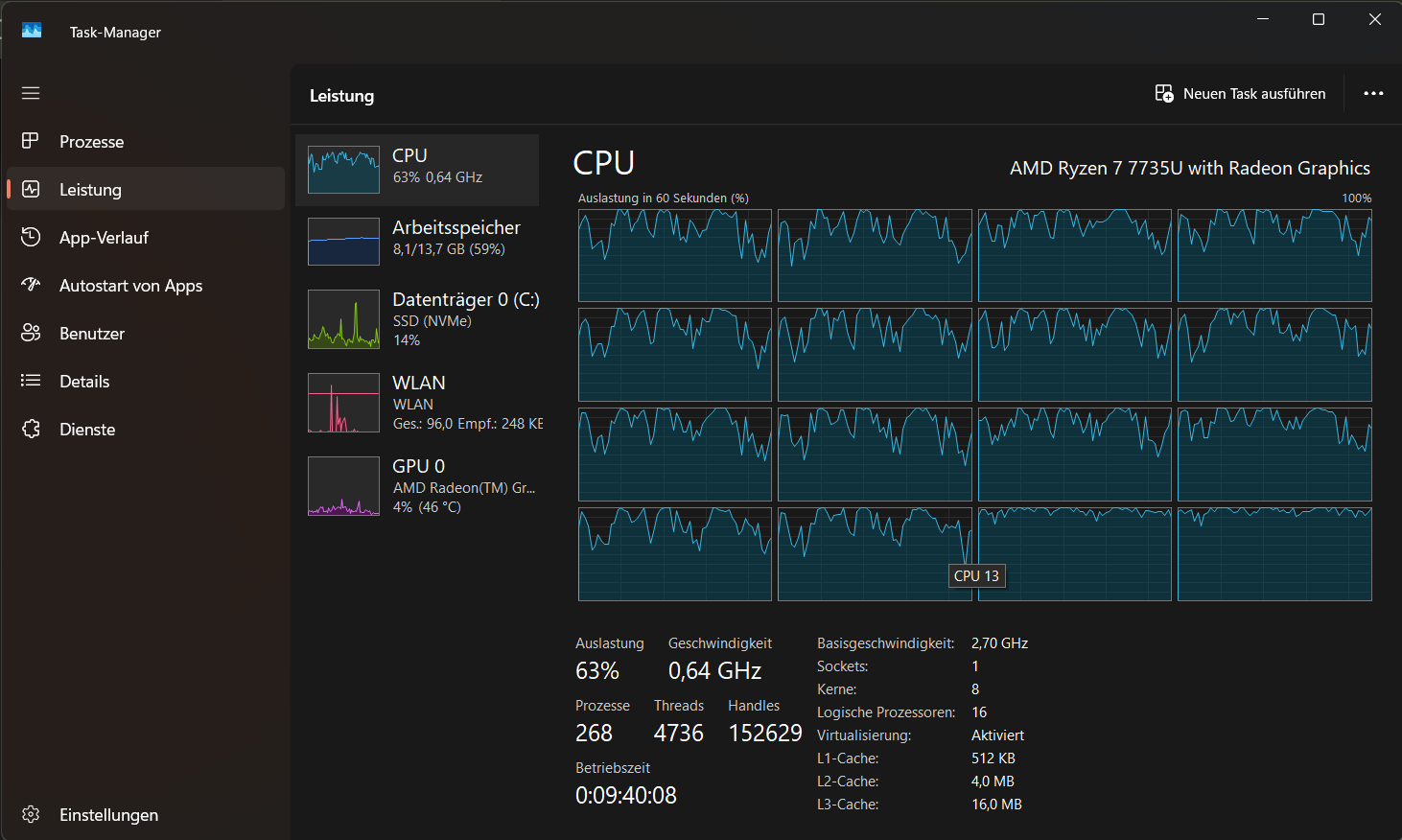Click the Leistung page header
Screen dimensions: 1402x840
[x=341, y=96]
